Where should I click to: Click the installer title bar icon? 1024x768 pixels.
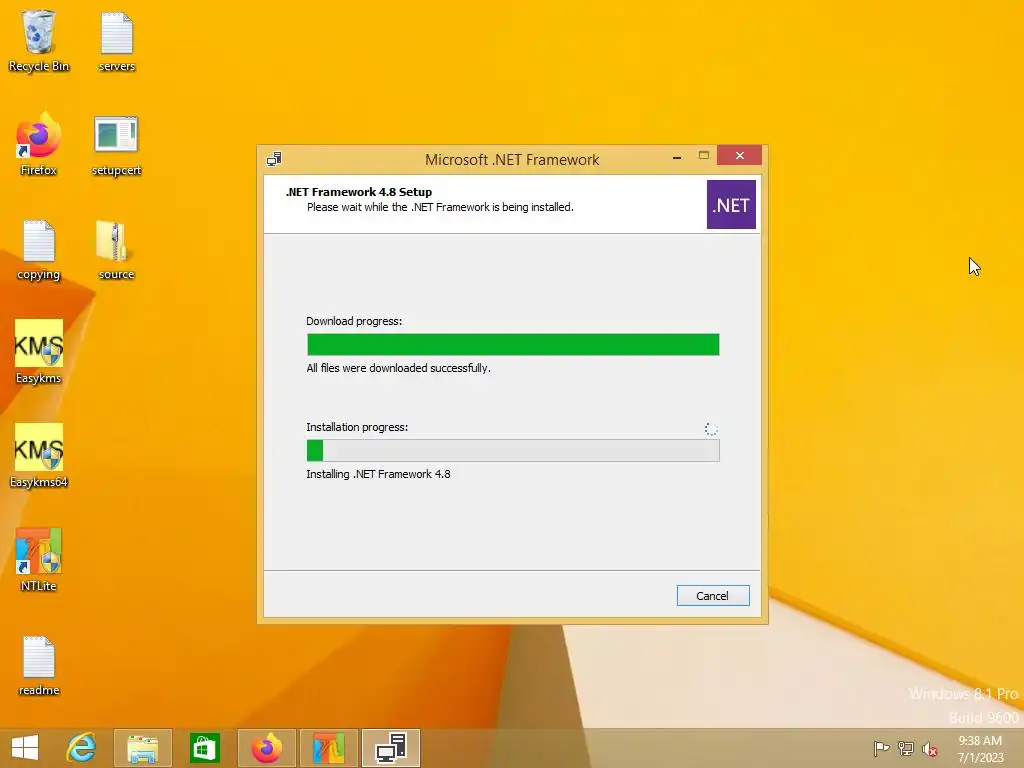pyautogui.click(x=274, y=159)
